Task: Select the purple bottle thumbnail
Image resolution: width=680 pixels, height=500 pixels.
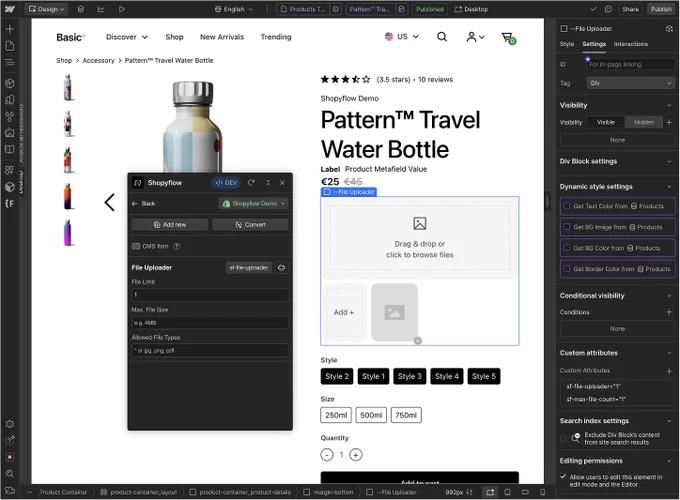Action: click(x=68, y=232)
